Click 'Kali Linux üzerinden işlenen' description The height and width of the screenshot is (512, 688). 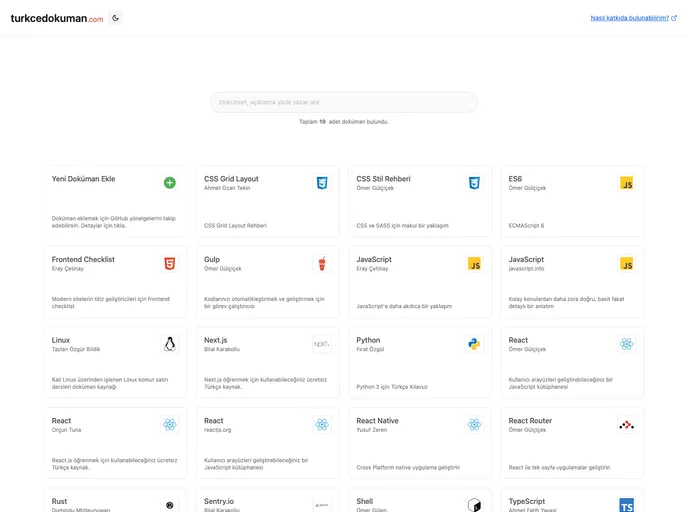(110, 383)
